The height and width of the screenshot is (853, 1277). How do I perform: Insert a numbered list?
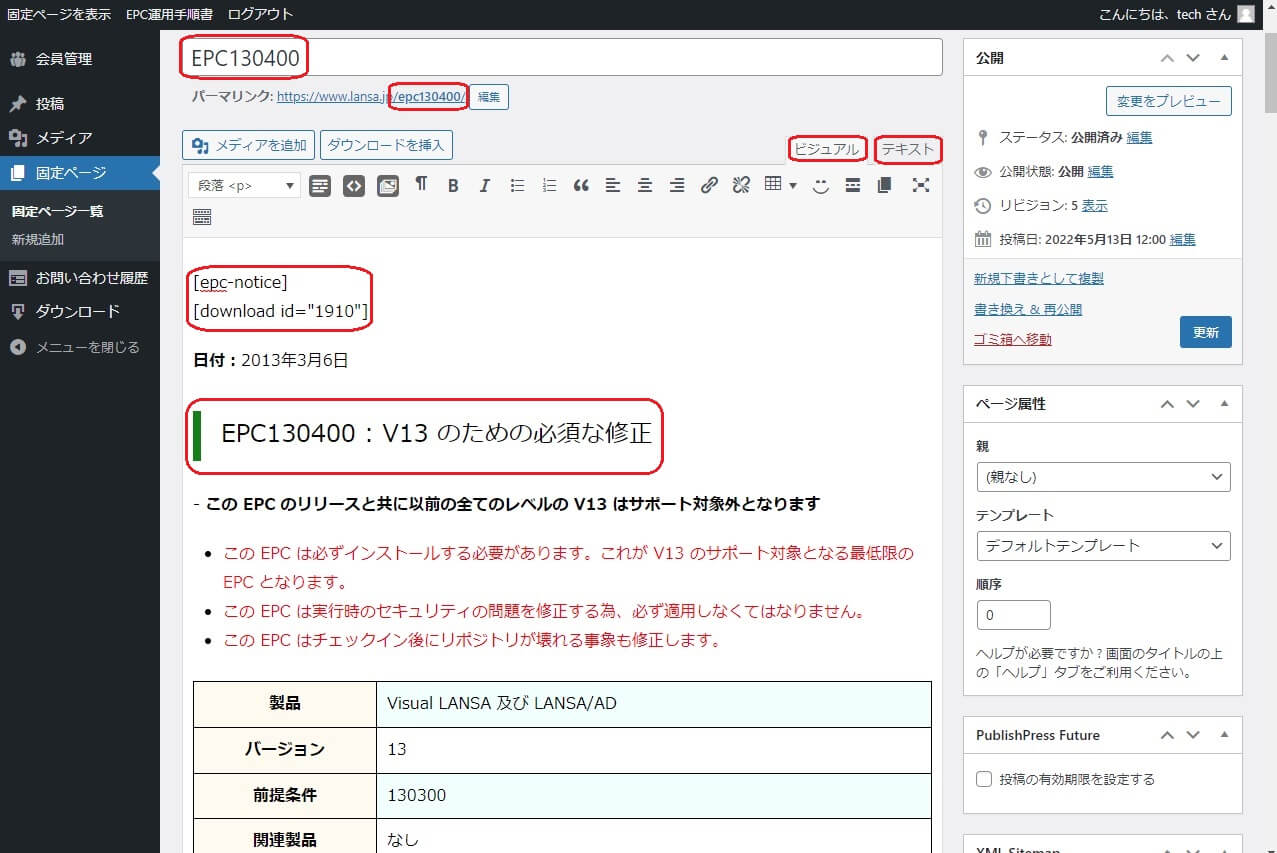click(x=549, y=185)
